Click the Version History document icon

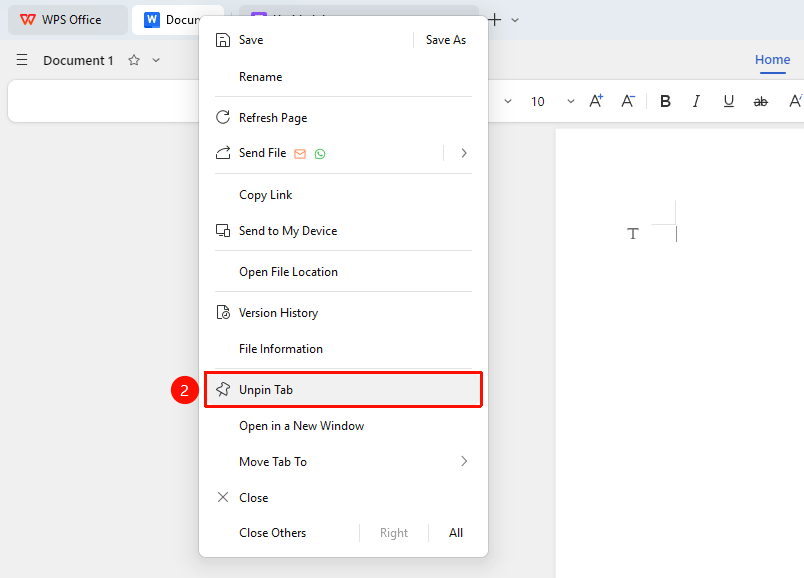click(x=223, y=312)
